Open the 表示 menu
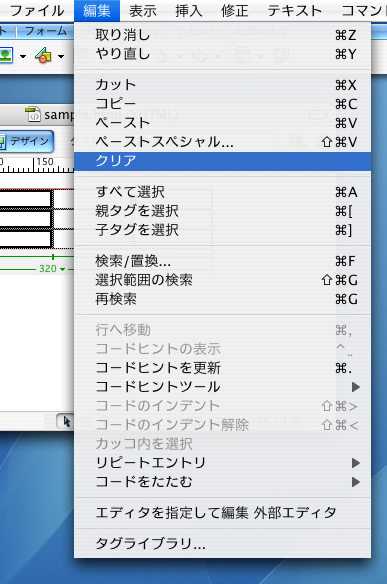This screenshot has width=387, height=584. (x=143, y=10)
